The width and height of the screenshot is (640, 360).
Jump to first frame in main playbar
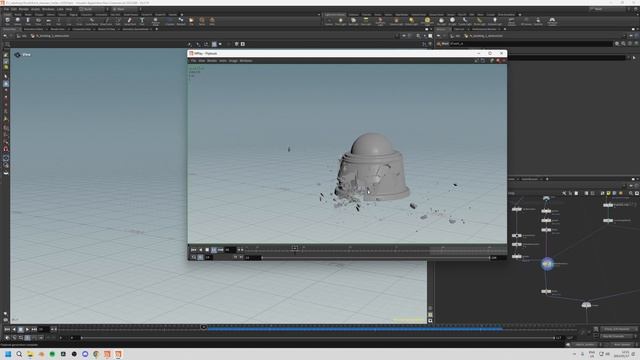coord(7,329)
